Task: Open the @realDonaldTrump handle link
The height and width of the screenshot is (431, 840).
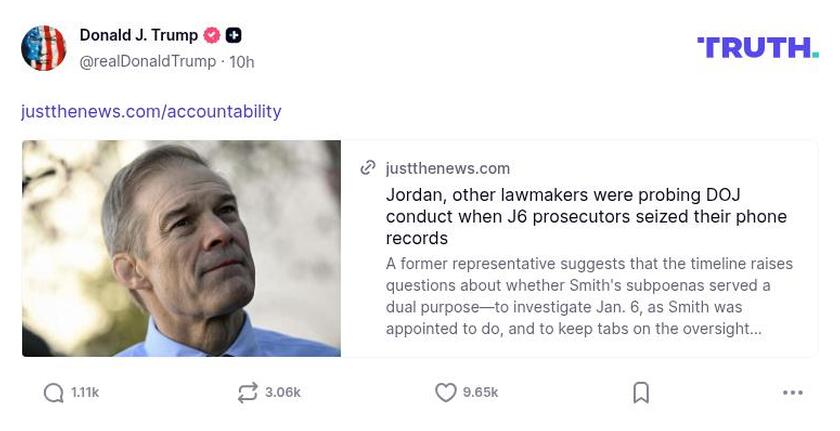Action: coord(147,62)
